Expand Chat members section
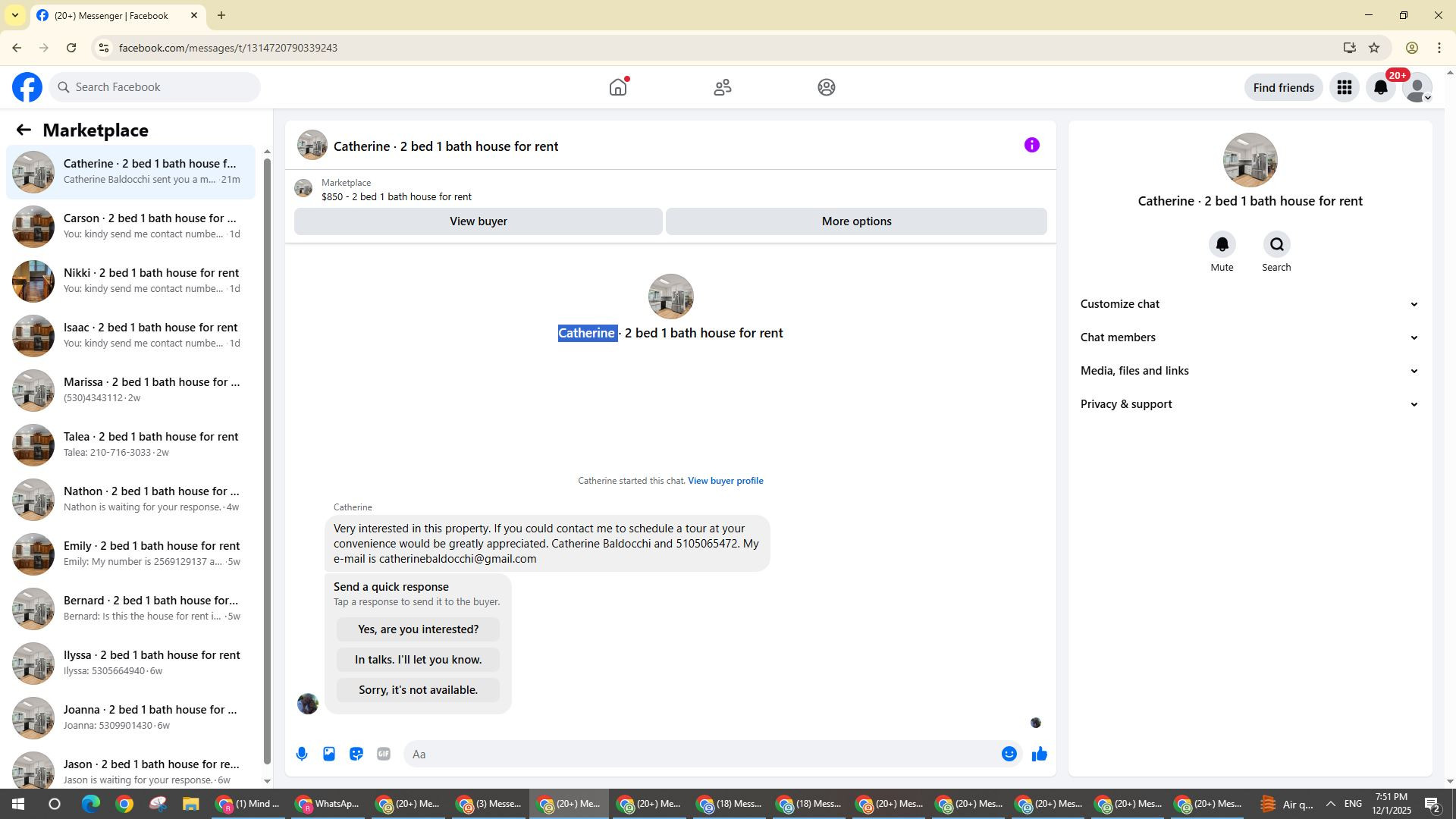1456x819 pixels. pyautogui.click(x=1250, y=337)
